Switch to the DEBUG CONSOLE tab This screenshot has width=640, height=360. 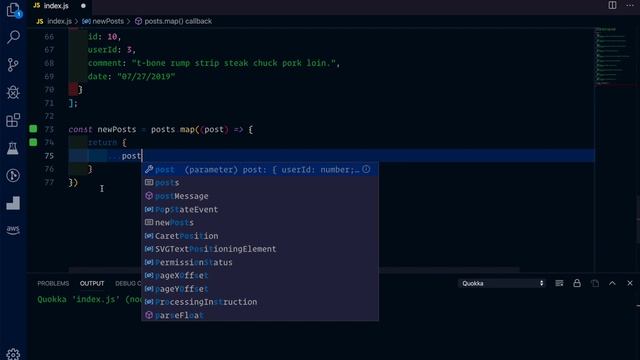128,283
